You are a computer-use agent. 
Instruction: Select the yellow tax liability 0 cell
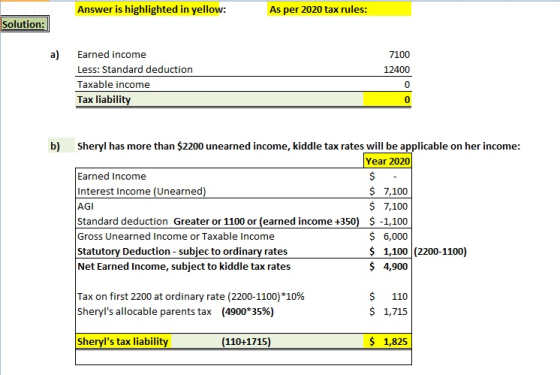(387, 99)
